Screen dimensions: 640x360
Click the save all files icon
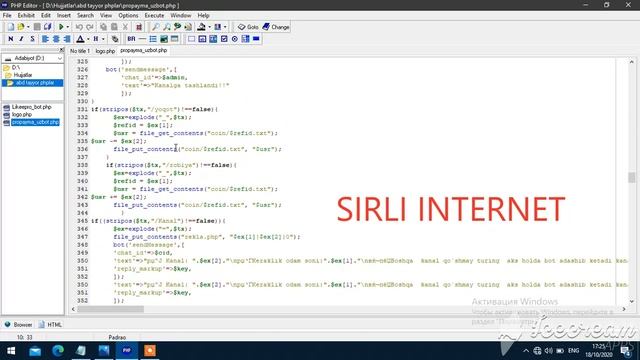47,27
